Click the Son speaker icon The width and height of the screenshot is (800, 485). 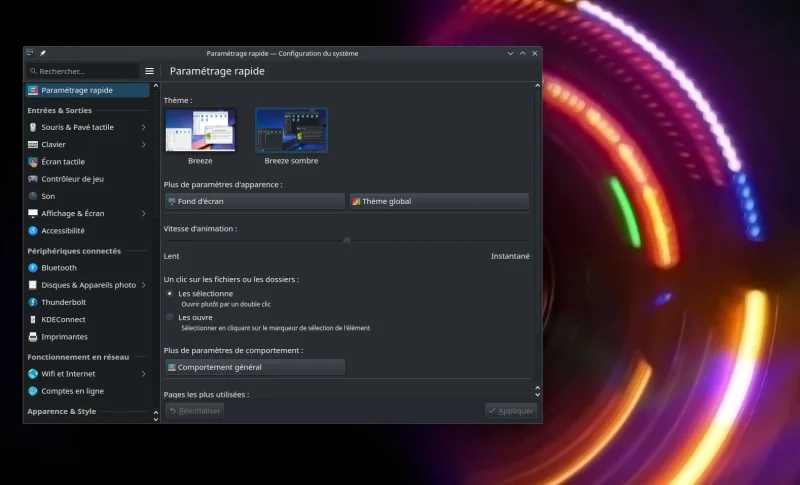coord(33,196)
